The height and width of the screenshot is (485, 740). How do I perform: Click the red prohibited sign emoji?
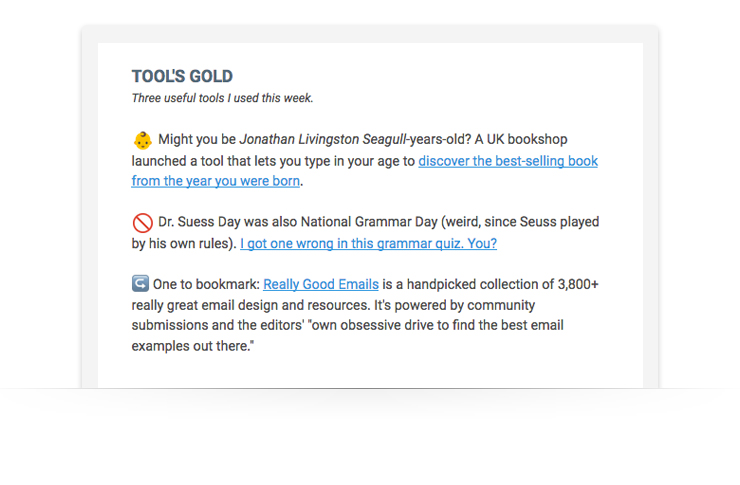pyautogui.click(x=141, y=221)
